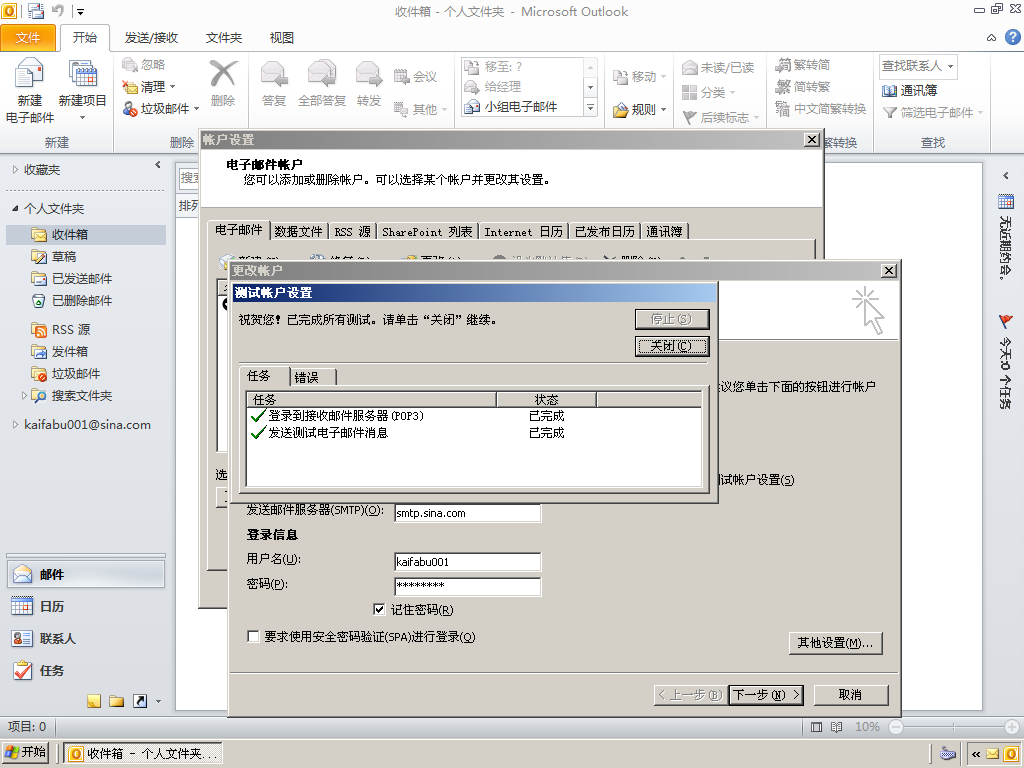Enable the SPA secure password authentication checkbox
Image resolution: width=1024 pixels, height=768 pixels.
pyautogui.click(x=253, y=636)
